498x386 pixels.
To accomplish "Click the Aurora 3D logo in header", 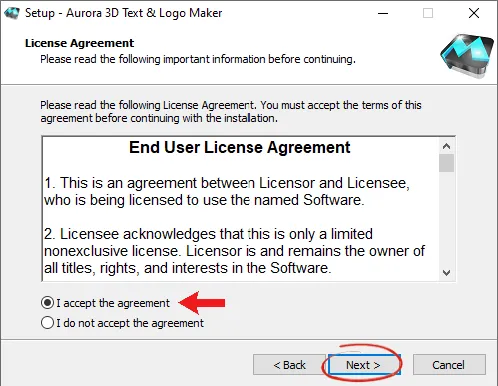I will (467, 56).
